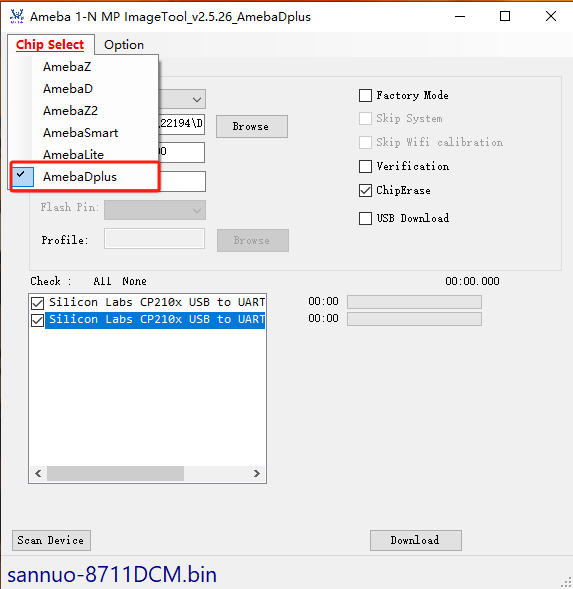The image size is (573, 589).
Task: Click the Ameba app icon in title bar
Action: [x=17, y=17]
